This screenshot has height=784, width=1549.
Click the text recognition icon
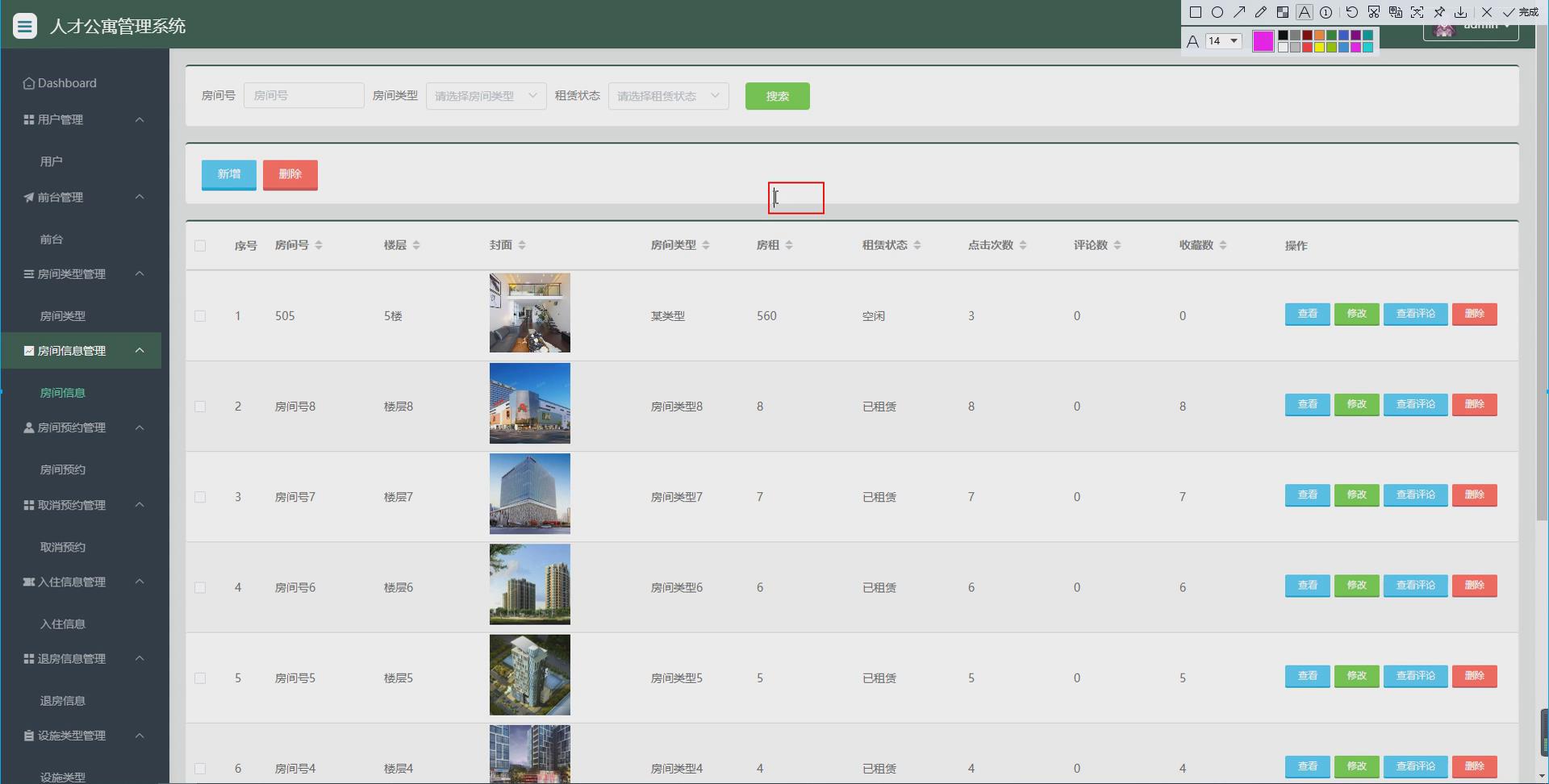click(x=1417, y=12)
